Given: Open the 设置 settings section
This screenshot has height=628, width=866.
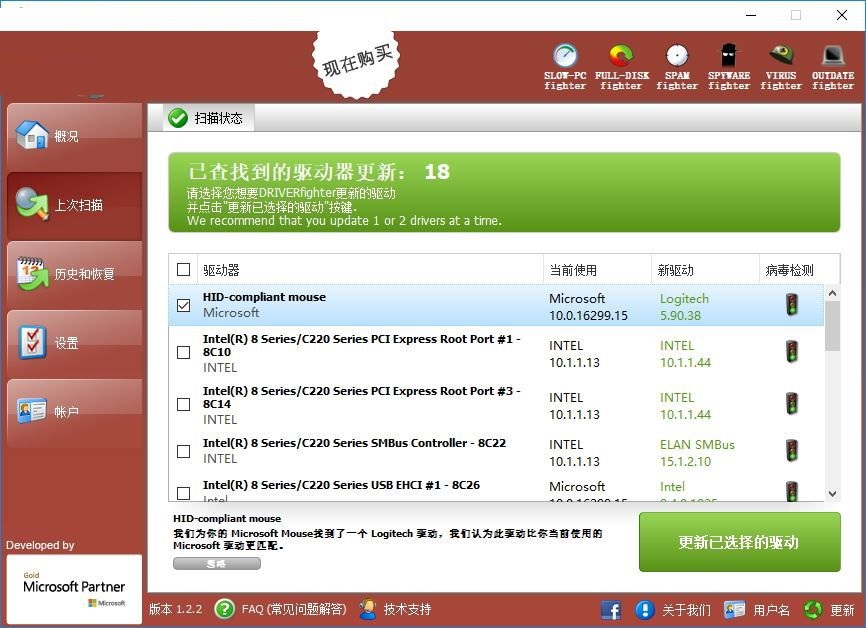Looking at the screenshot, I should pyautogui.click(x=75, y=343).
